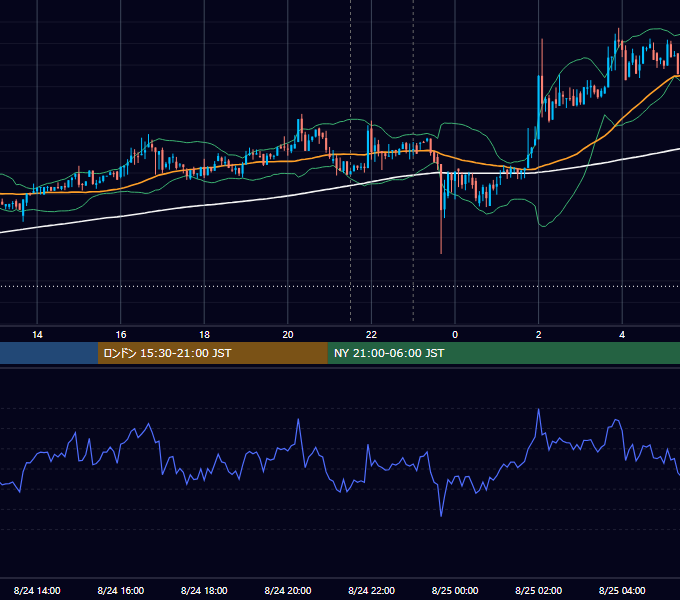
Task: Click the 14 hour label on the price chart axis
Action: (x=37, y=335)
